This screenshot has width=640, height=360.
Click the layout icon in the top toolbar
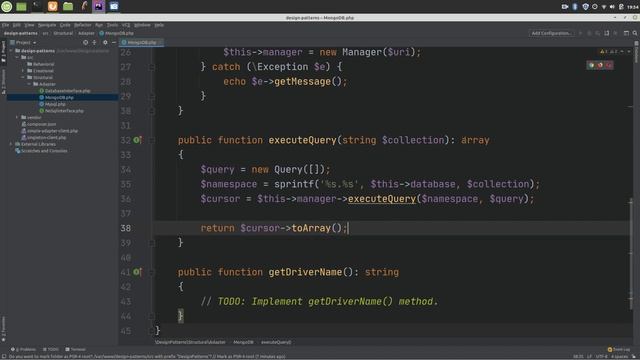(626, 33)
